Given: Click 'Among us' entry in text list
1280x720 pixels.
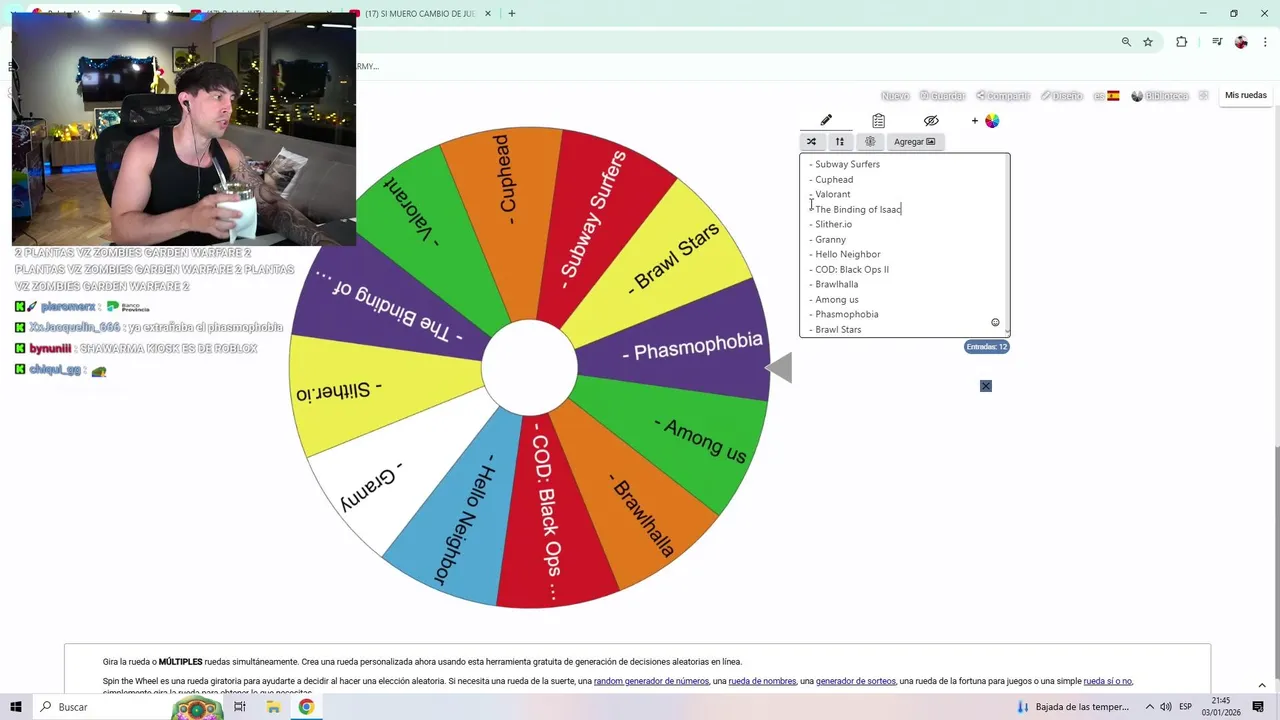Looking at the screenshot, I should coord(836,300).
